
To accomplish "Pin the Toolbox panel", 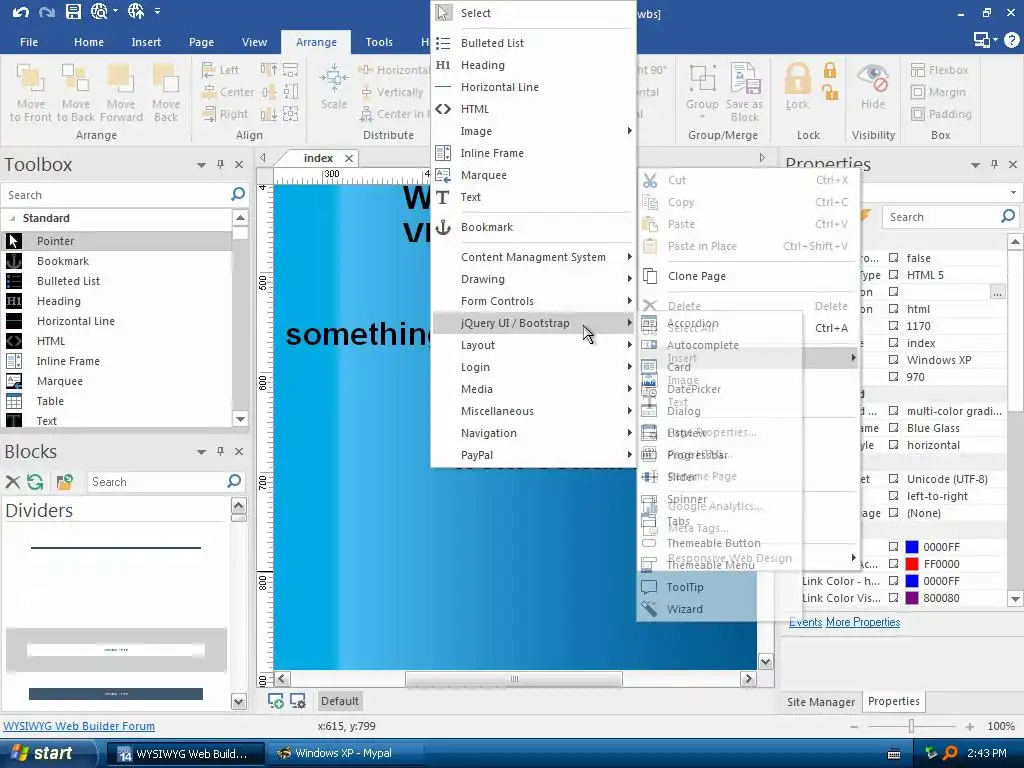I will click(x=220, y=165).
